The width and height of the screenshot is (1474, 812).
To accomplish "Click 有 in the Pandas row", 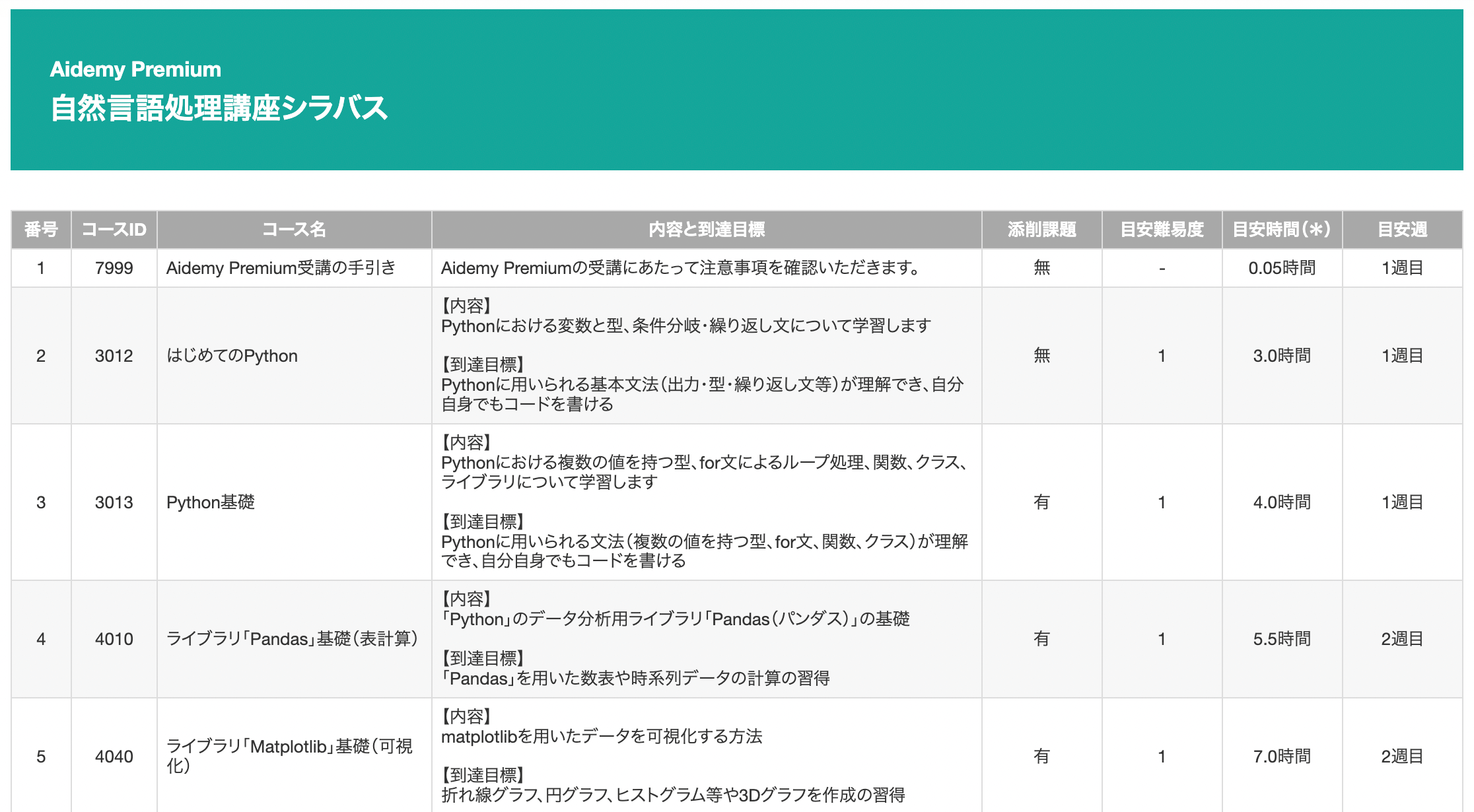I will 1042,639.
